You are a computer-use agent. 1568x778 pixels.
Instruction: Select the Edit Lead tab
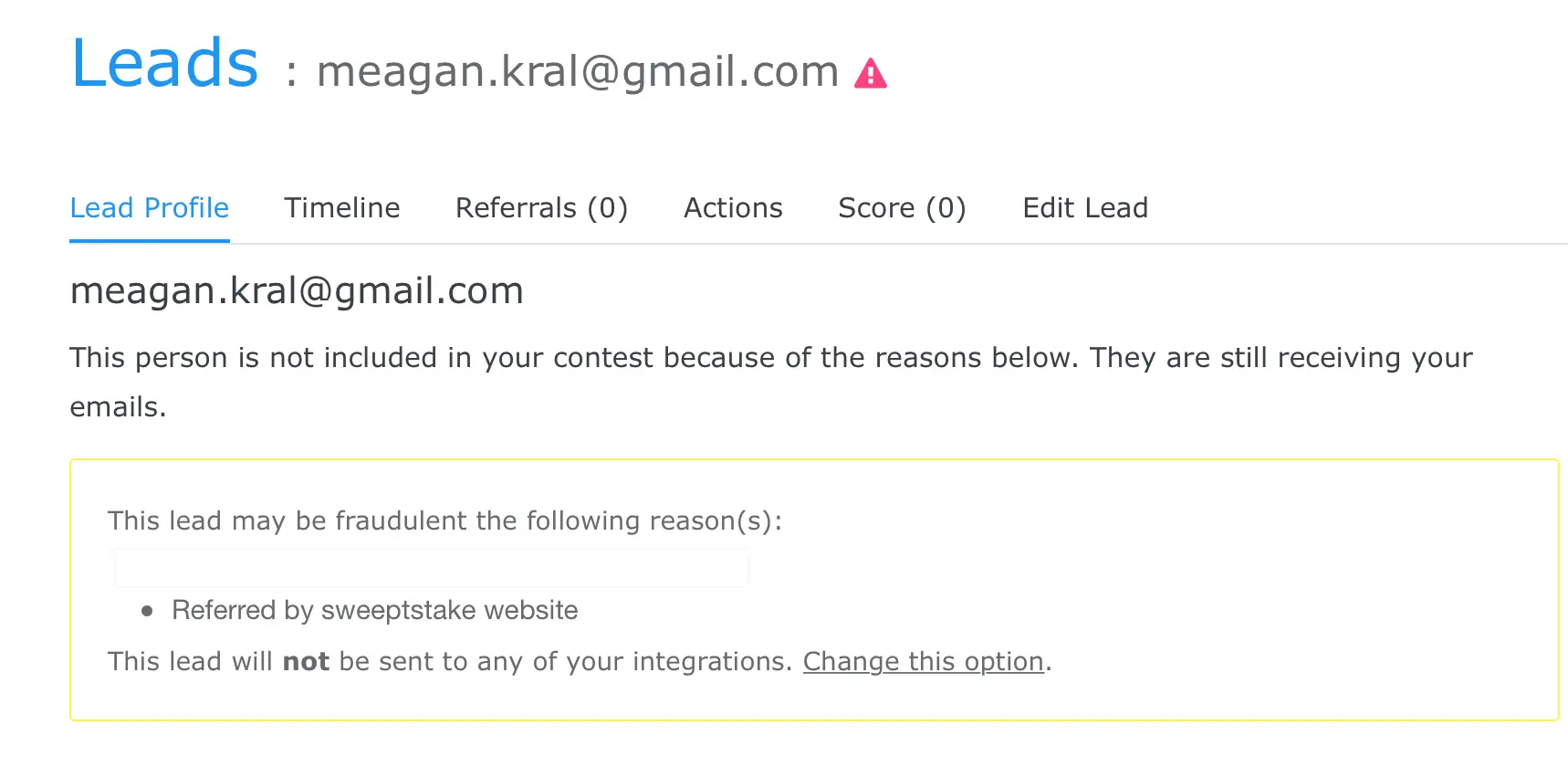[1085, 208]
